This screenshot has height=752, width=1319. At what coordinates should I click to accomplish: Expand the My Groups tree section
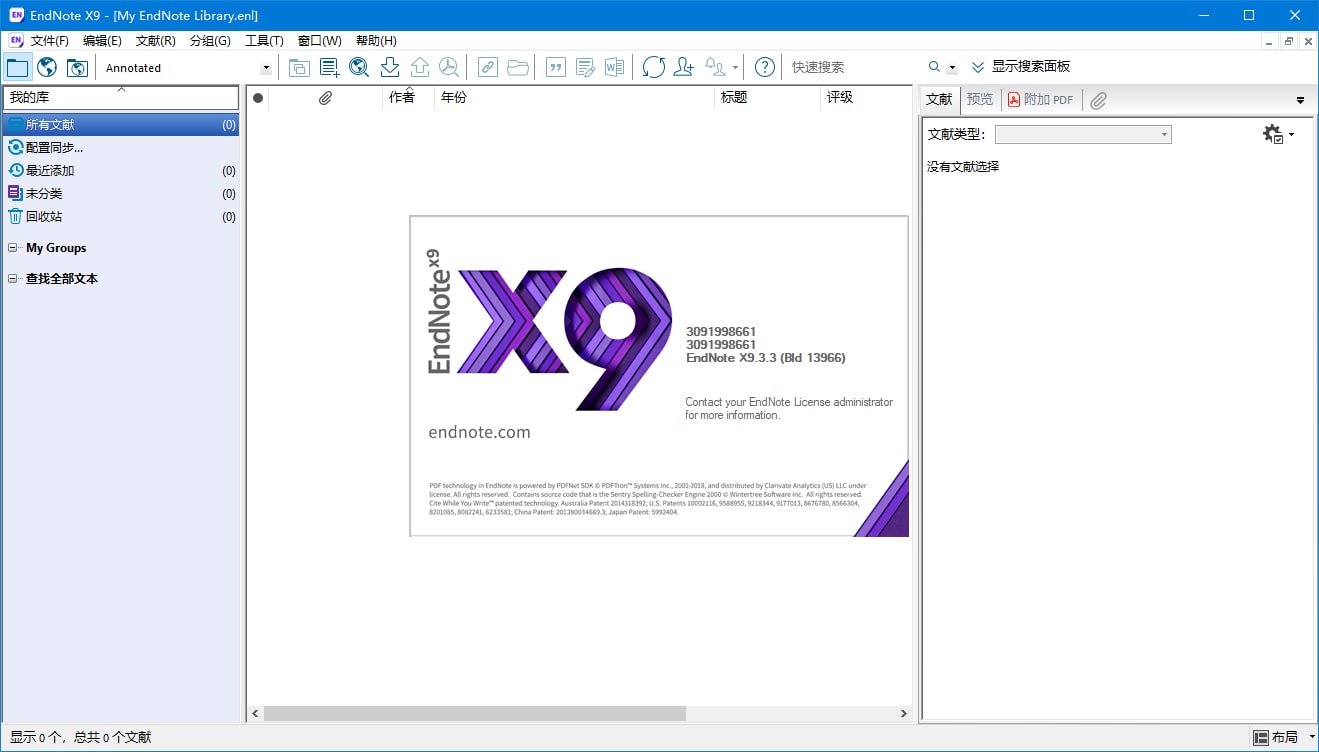click(15, 247)
